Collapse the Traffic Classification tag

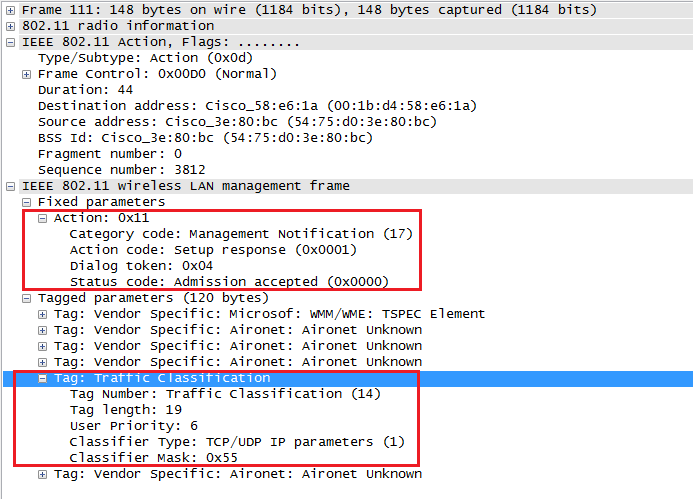[x=43, y=379]
